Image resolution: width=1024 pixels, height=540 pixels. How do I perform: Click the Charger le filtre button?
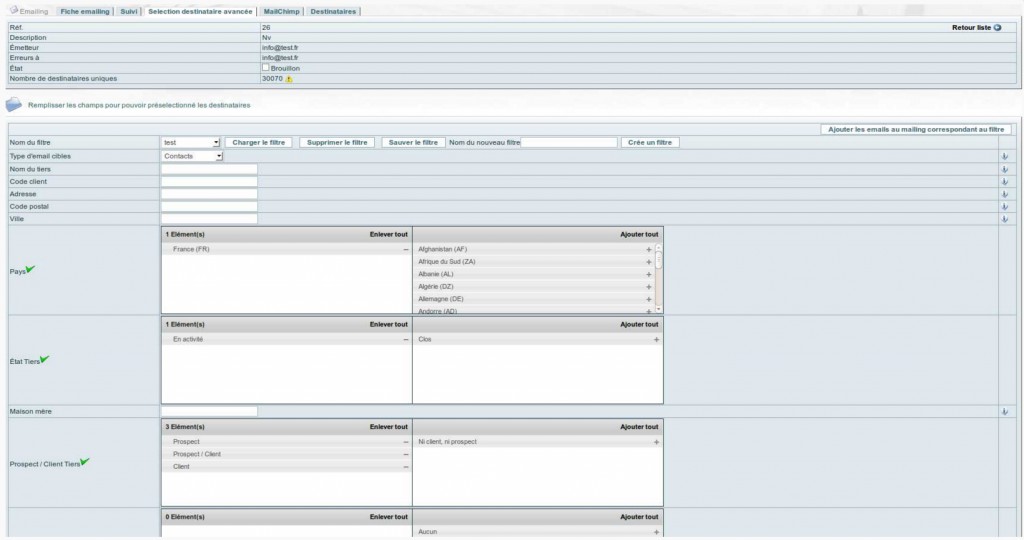click(259, 143)
